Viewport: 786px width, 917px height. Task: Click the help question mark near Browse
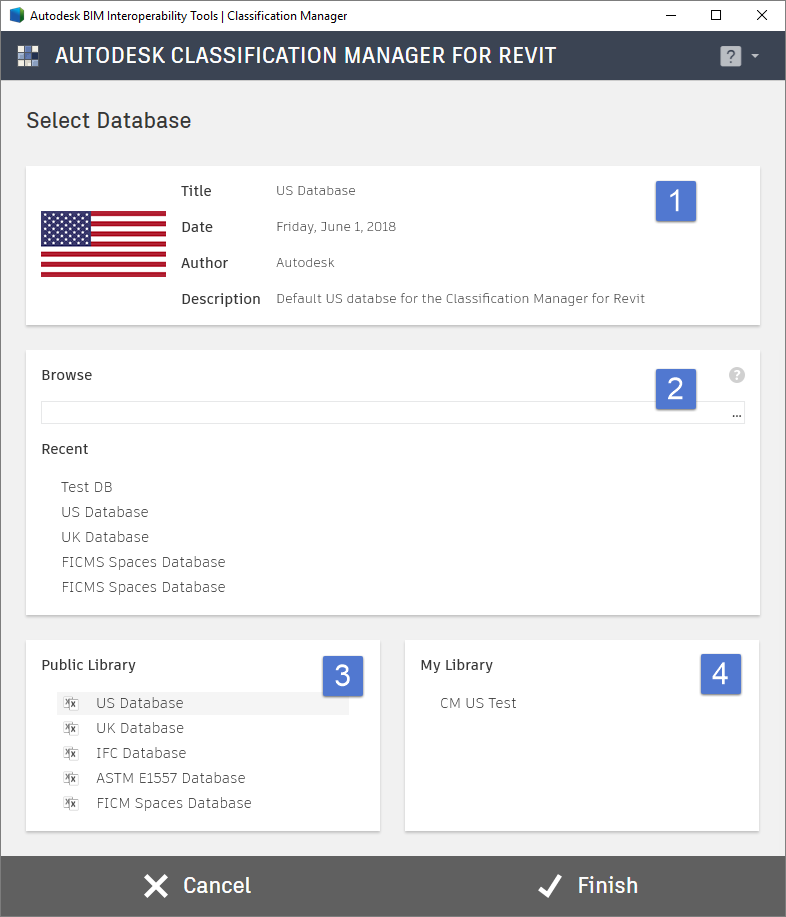click(x=737, y=375)
